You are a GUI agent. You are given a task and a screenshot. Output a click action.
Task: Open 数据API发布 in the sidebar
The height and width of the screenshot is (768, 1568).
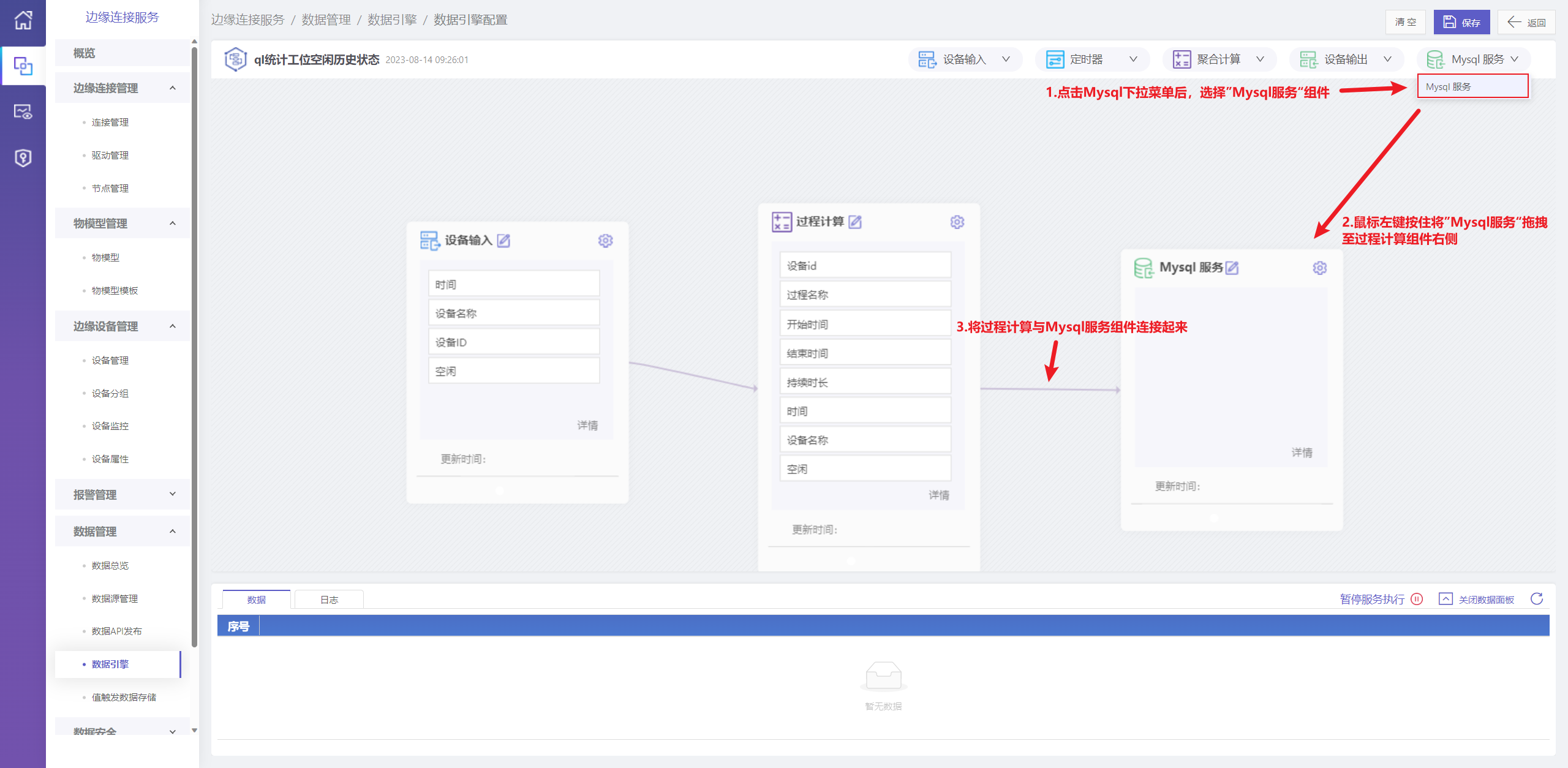[x=116, y=631]
